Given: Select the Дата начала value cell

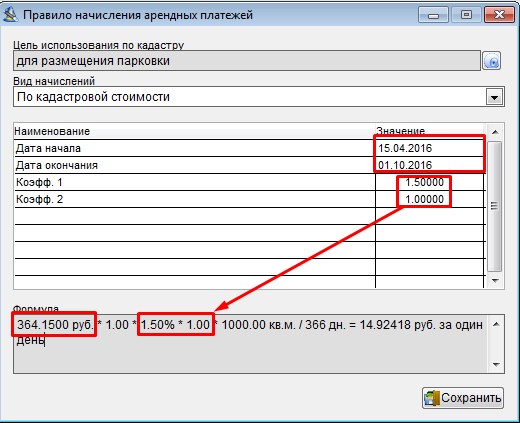Looking at the screenshot, I should point(429,148).
